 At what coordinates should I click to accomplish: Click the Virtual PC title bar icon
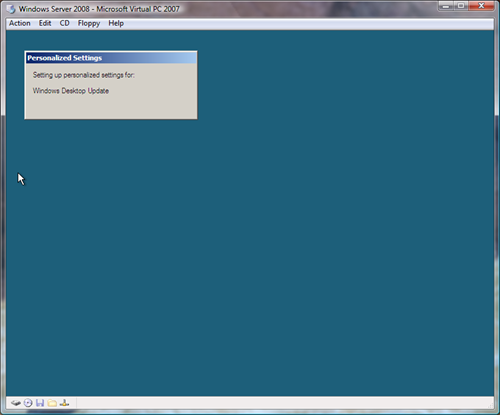(x=11, y=9)
